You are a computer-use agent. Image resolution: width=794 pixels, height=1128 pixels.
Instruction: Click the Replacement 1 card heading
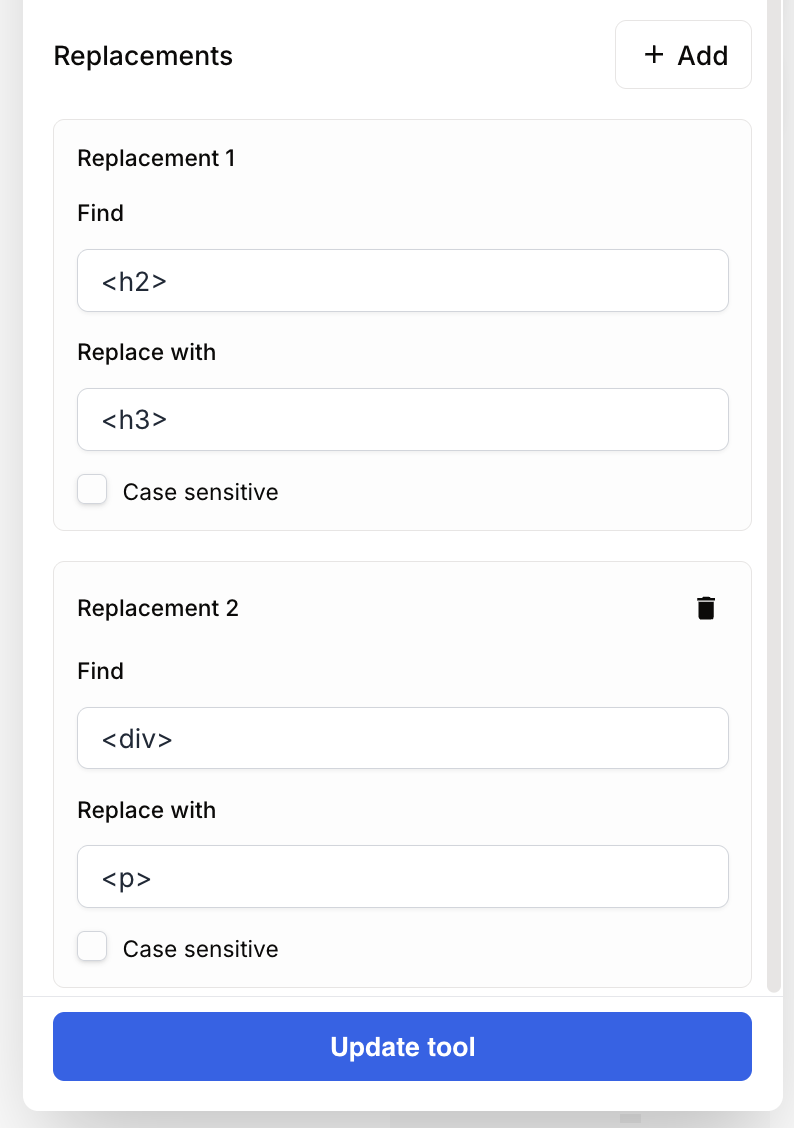point(156,158)
